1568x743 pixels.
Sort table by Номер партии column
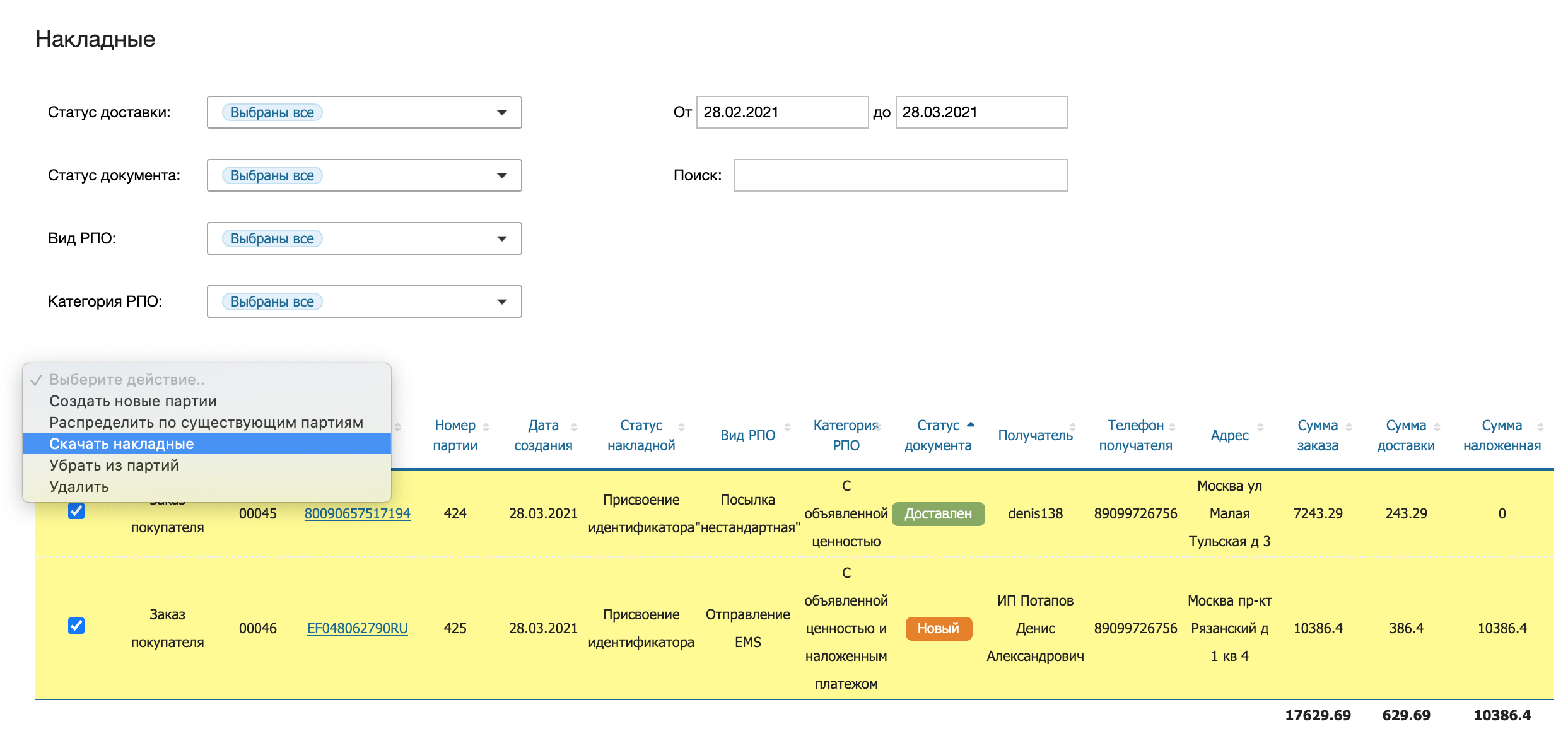coord(455,435)
